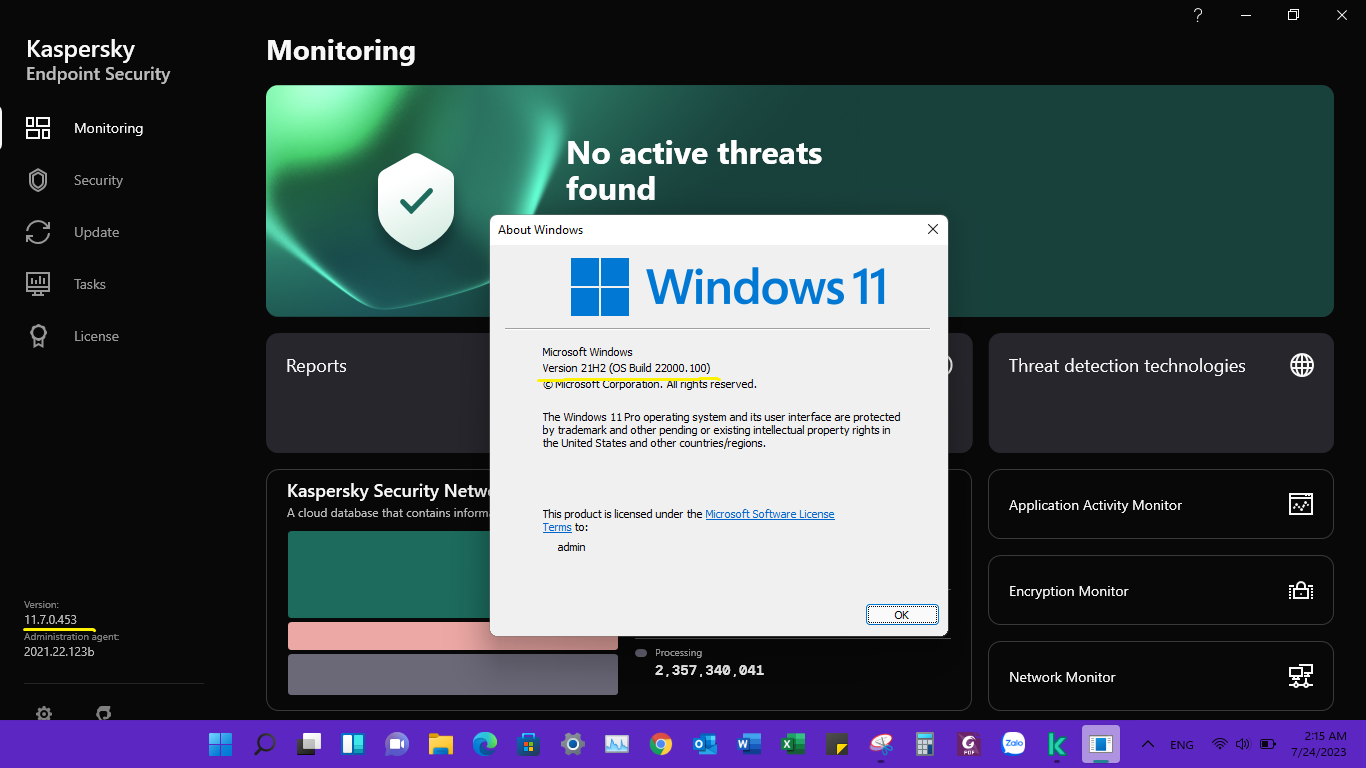Click the Processing value 2,357,340,041
This screenshot has height=768, width=1366.
[709, 670]
